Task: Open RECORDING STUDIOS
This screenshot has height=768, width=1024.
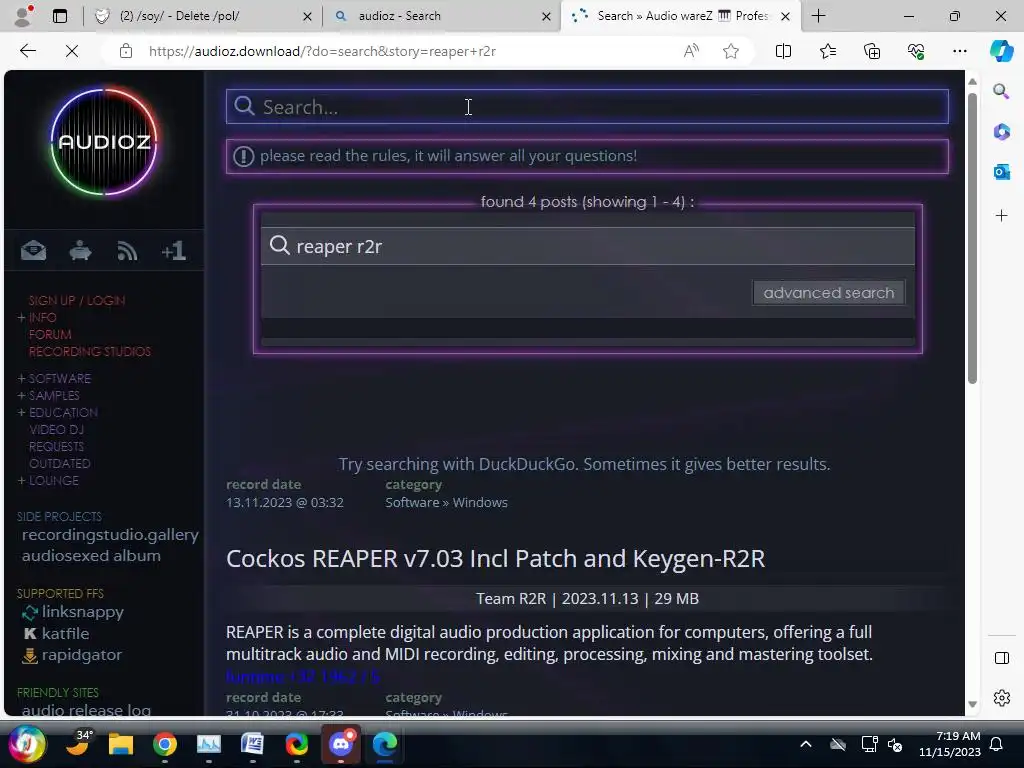Action: [89, 351]
